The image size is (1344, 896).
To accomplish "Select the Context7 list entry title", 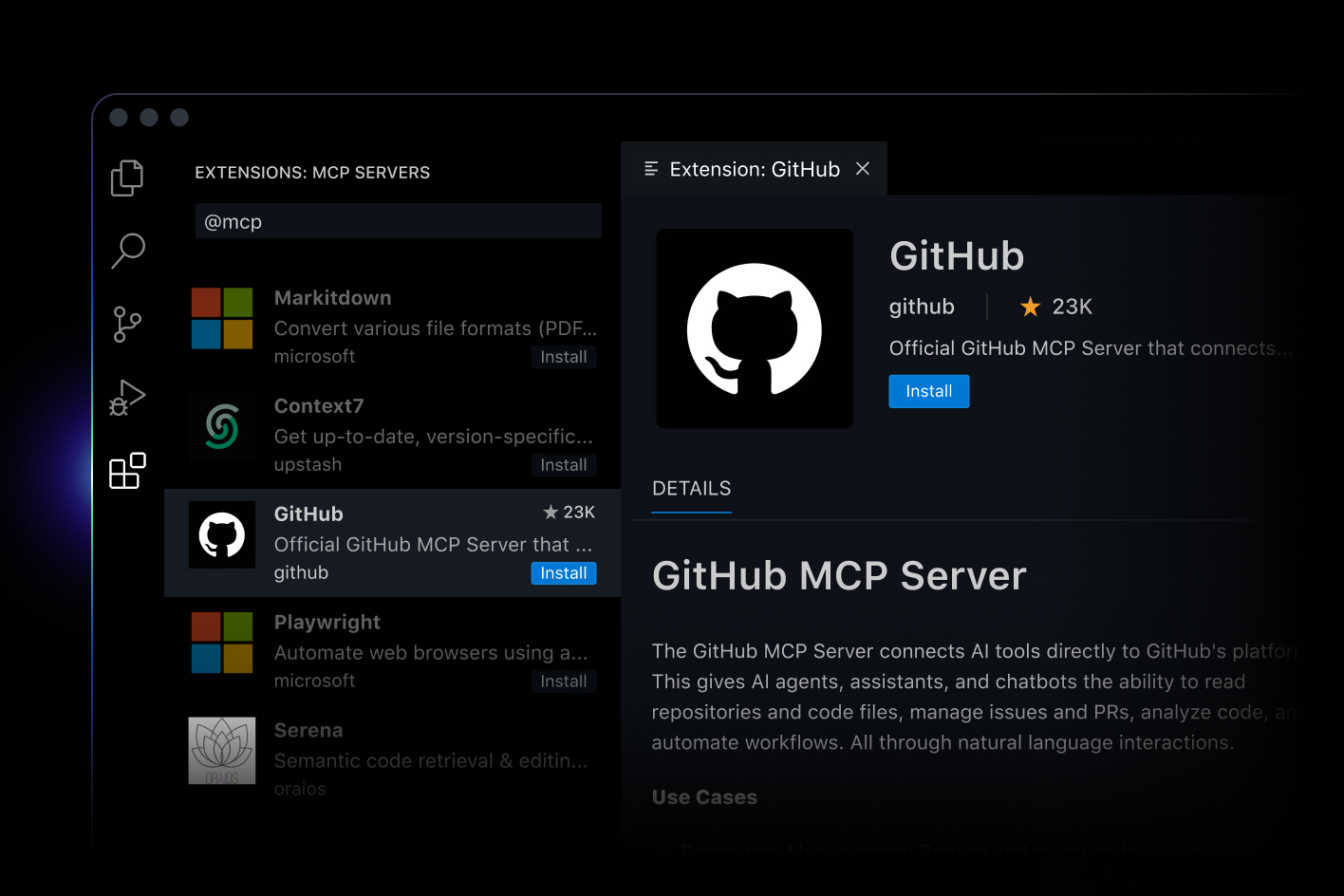I will pyautogui.click(x=319, y=406).
